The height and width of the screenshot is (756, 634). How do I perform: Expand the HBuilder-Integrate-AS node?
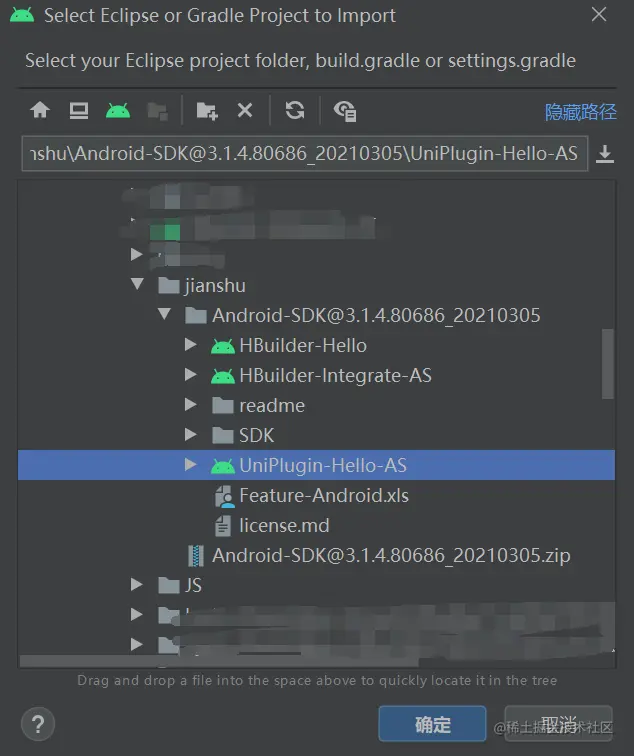pyautogui.click(x=191, y=375)
